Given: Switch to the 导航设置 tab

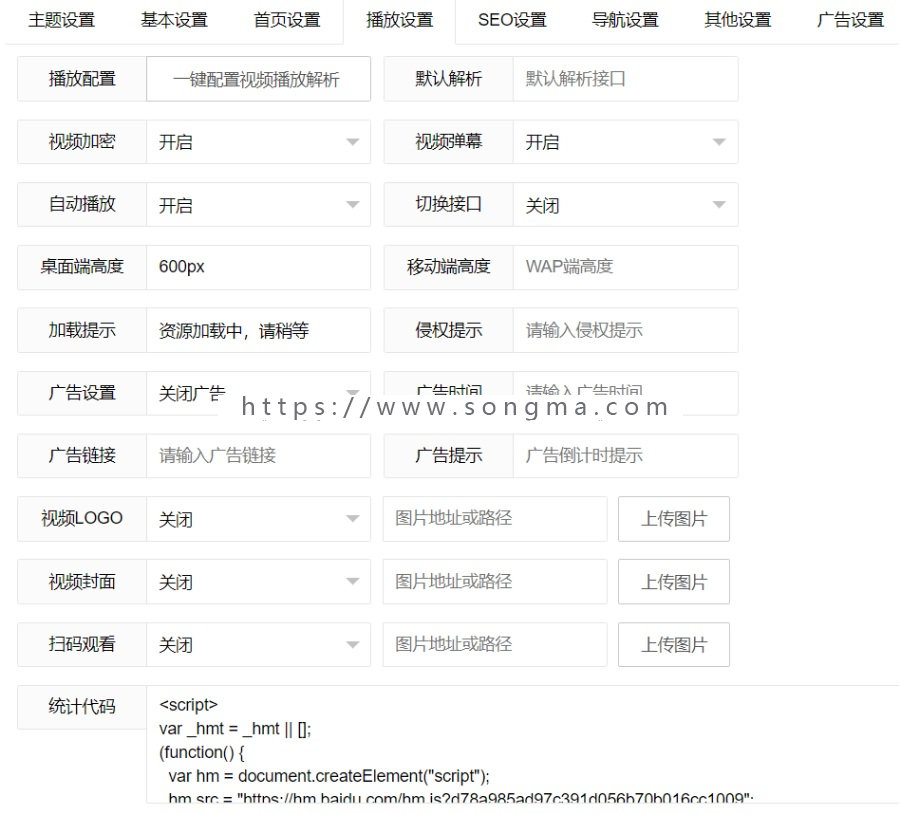Looking at the screenshot, I should [x=625, y=21].
